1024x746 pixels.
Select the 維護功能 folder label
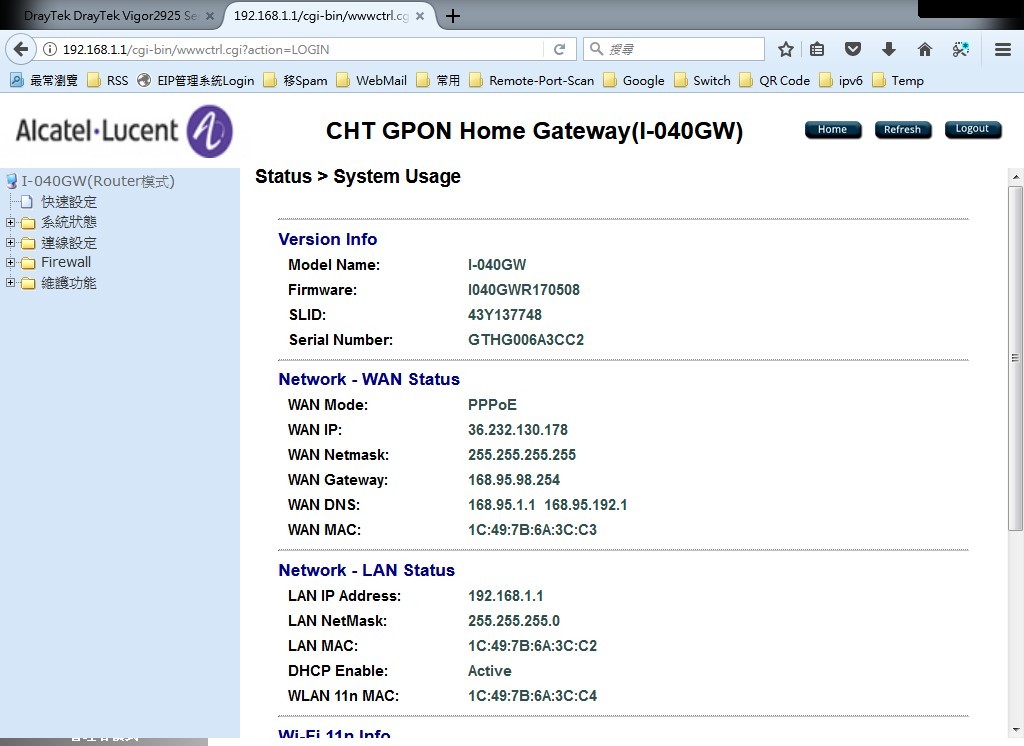coord(69,283)
